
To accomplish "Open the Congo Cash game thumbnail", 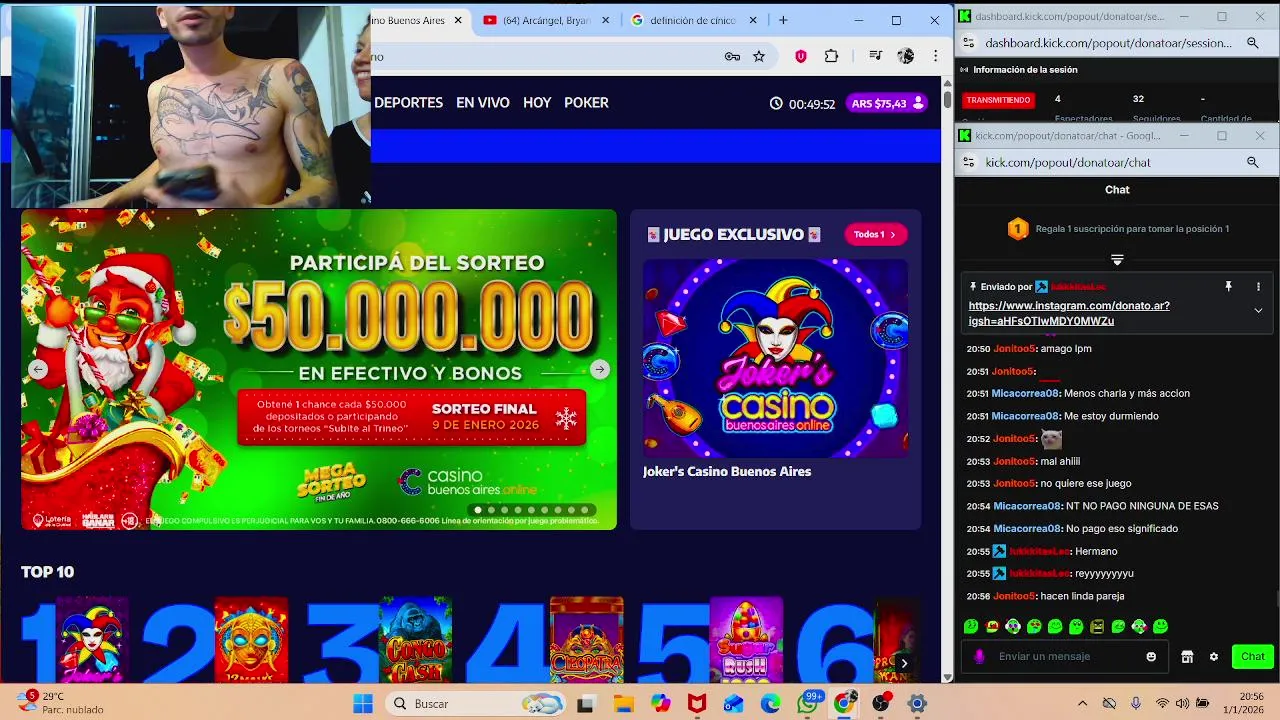I will [416, 640].
